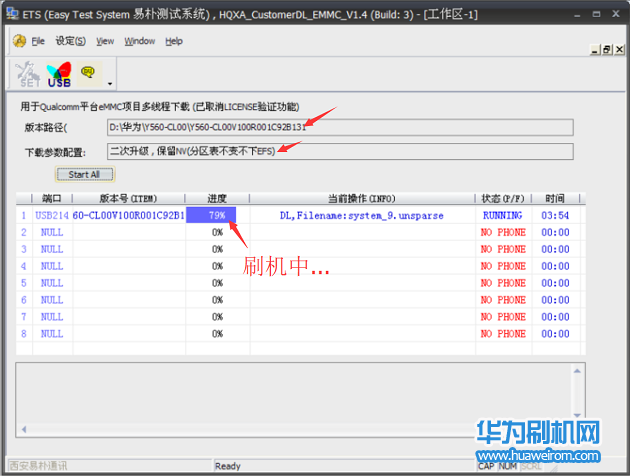This screenshot has height=476, width=630.
Task: Click the 60-CL00V100R001C92B1 version cell
Action: pyautogui.click(x=129, y=216)
